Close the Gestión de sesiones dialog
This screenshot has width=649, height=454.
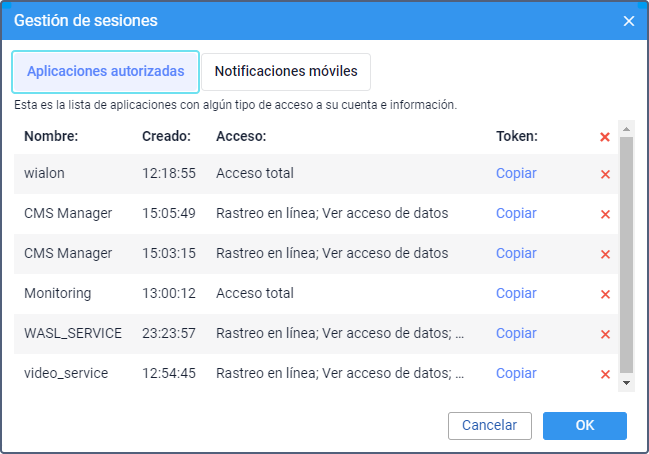pos(629,21)
